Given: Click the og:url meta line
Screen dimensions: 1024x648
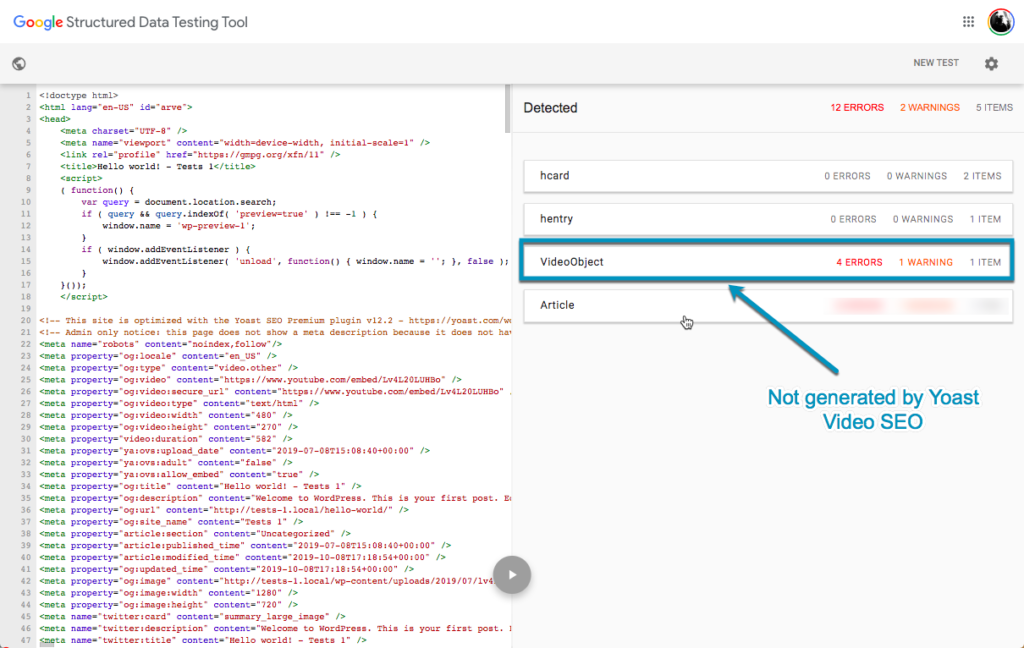Looking at the screenshot, I should [x=224, y=510].
